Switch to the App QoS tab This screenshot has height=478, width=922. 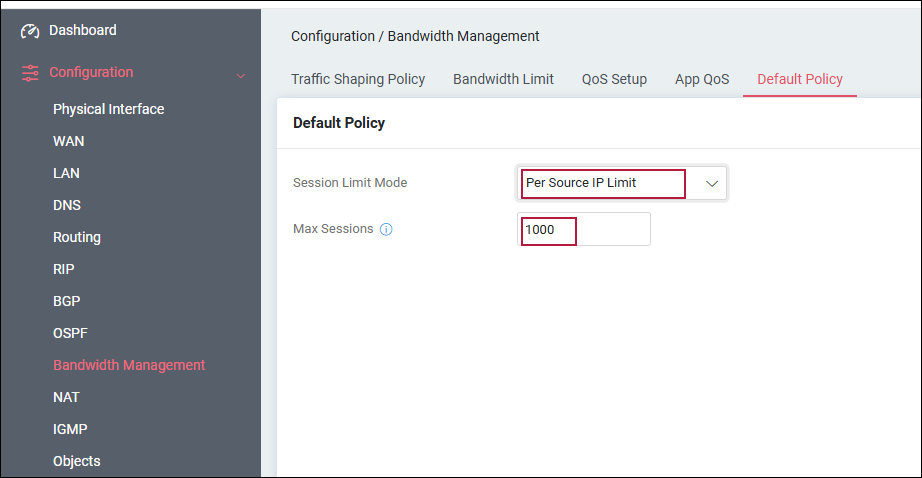click(x=702, y=79)
